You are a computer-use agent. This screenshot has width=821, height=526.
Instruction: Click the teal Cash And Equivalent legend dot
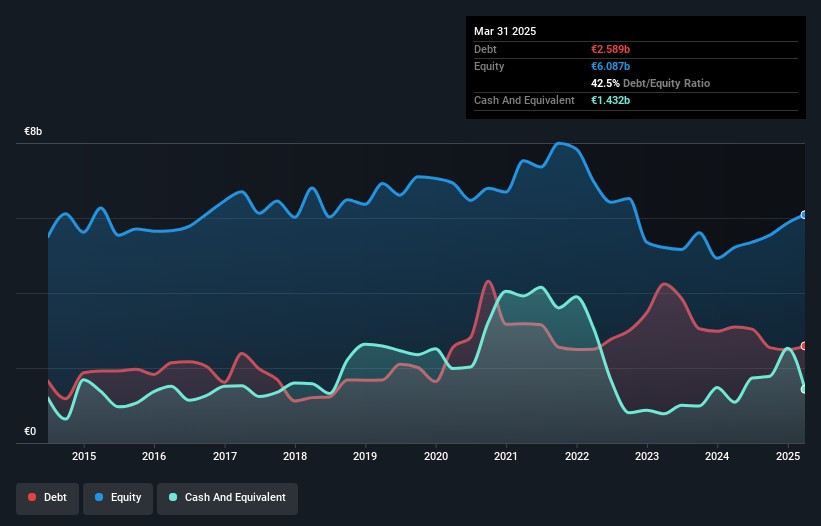tap(174, 497)
